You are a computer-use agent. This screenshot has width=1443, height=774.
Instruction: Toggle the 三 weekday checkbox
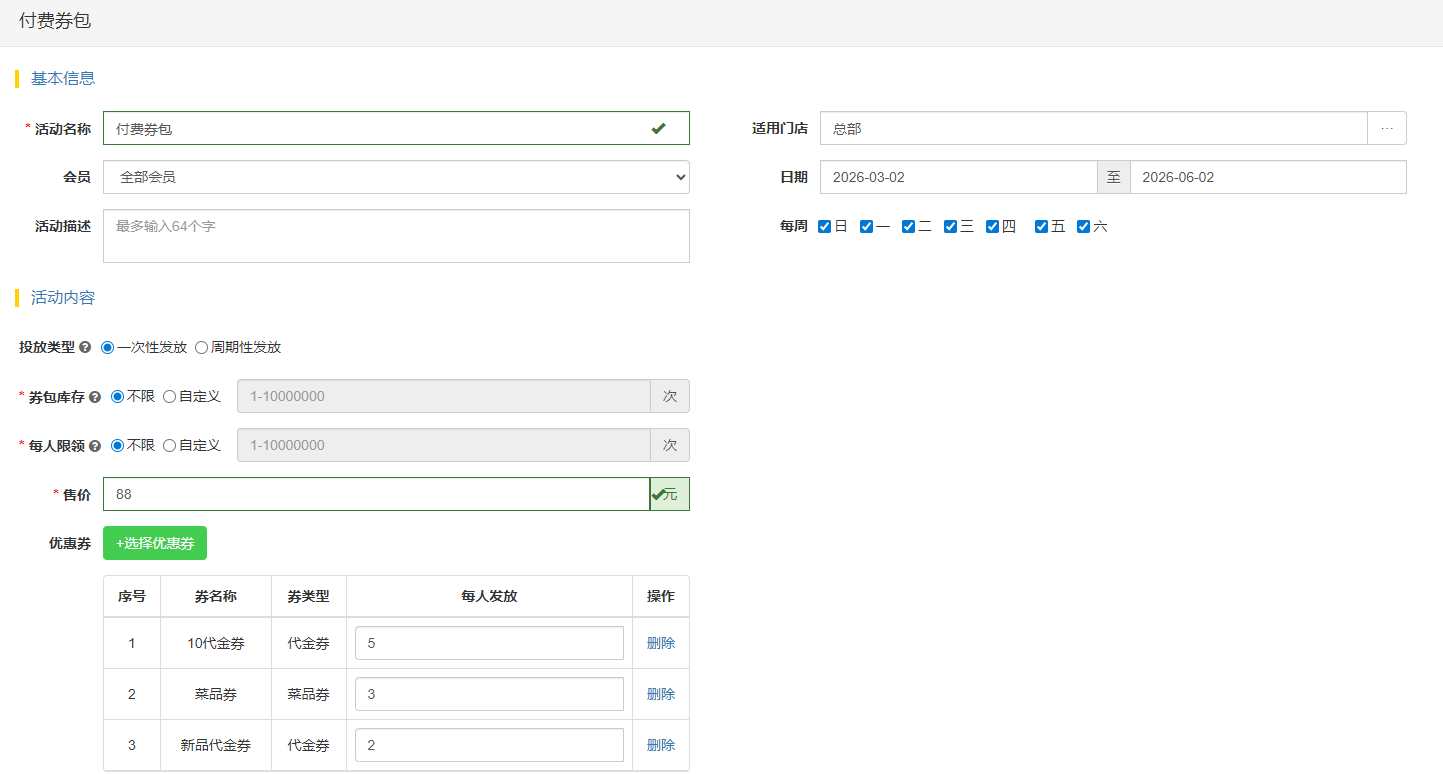pos(951,227)
